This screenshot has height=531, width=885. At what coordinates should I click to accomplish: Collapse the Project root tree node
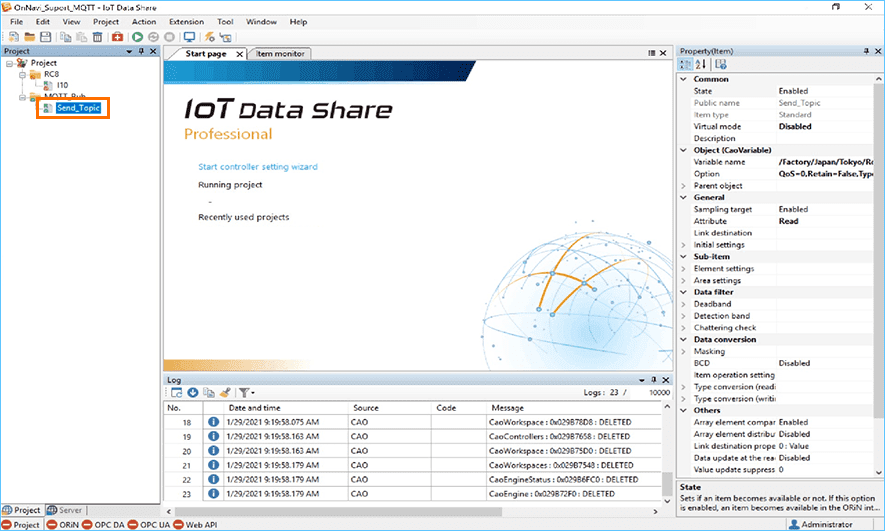(10, 63)
